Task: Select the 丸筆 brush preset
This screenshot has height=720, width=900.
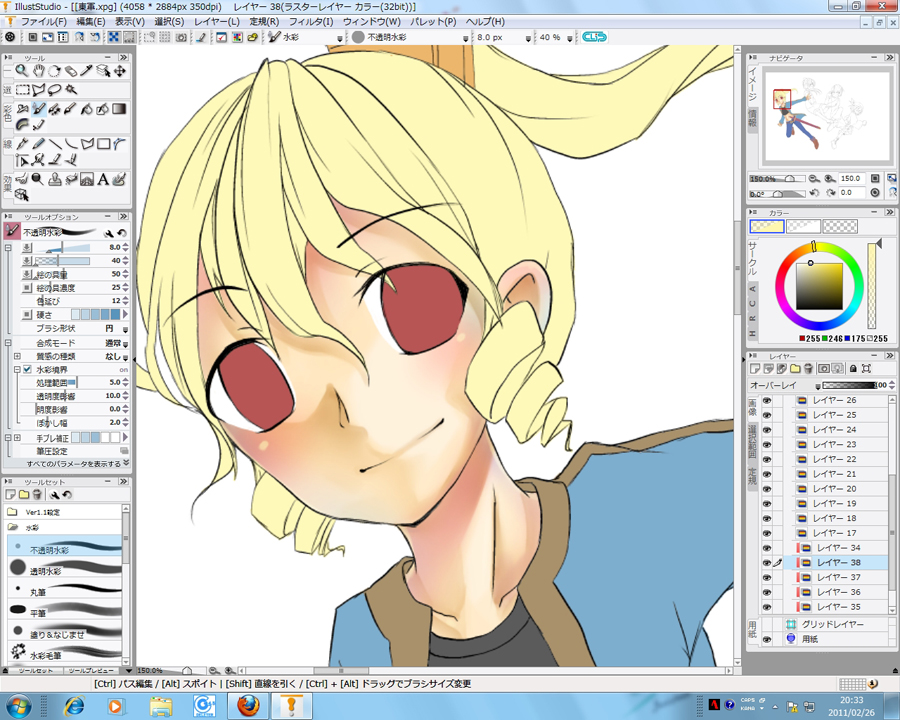Action: click(x=64, y=589)
